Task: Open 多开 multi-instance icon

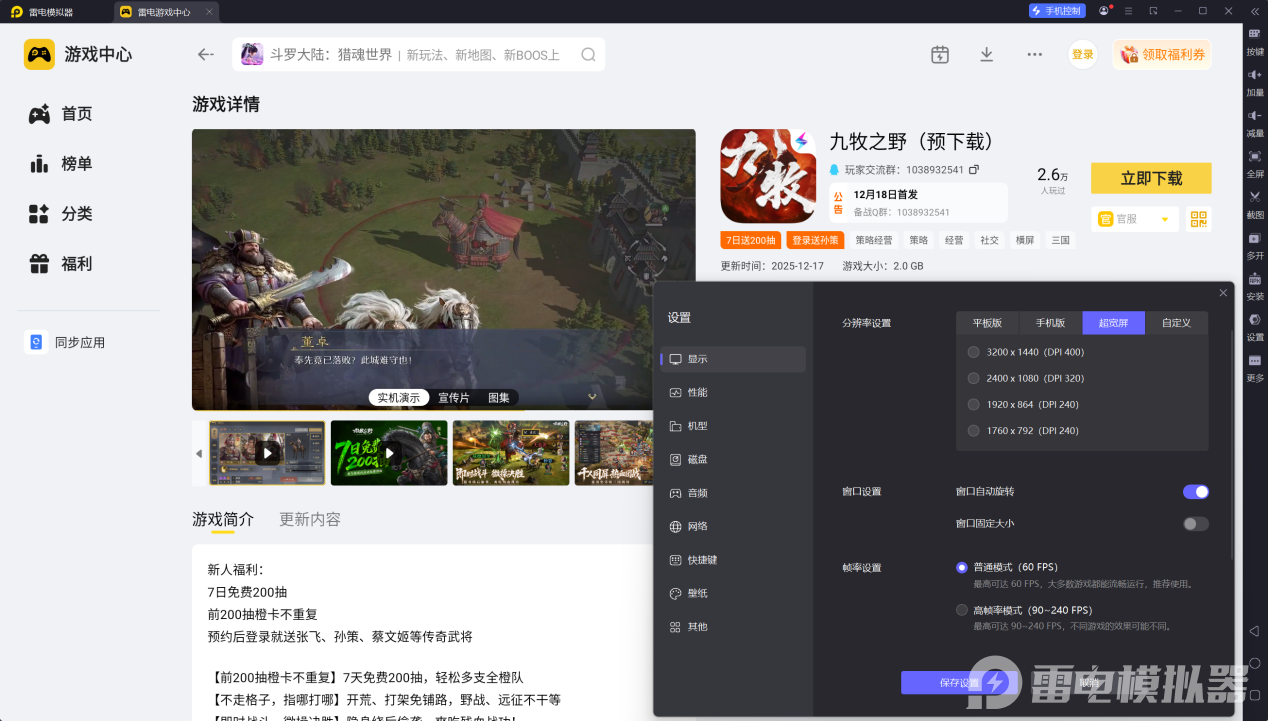Action: point(1255,238)
